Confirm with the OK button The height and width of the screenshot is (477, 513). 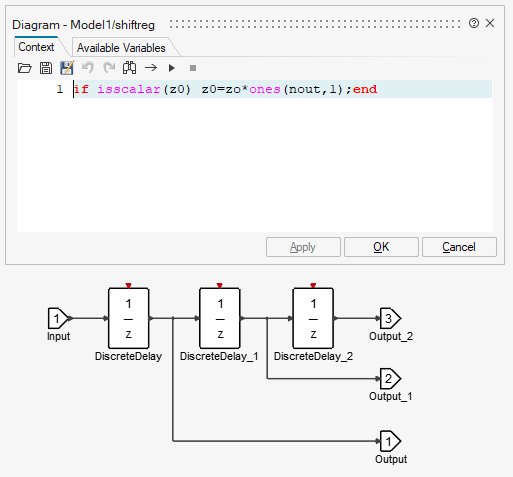tap(381, 247)
